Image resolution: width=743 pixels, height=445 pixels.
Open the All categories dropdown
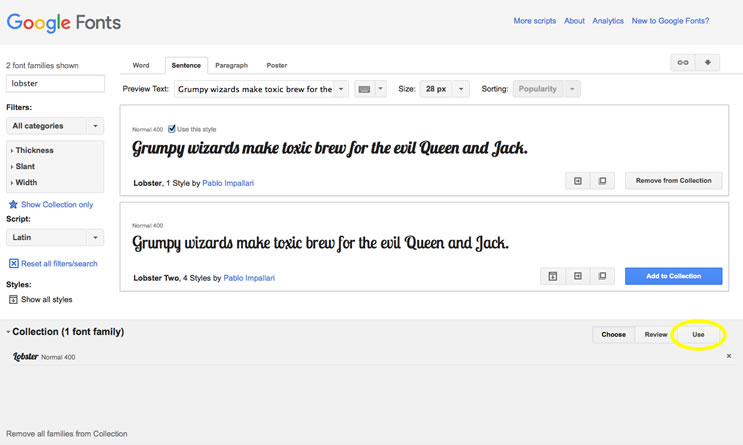pyautogui.click(x=54, y=126)
